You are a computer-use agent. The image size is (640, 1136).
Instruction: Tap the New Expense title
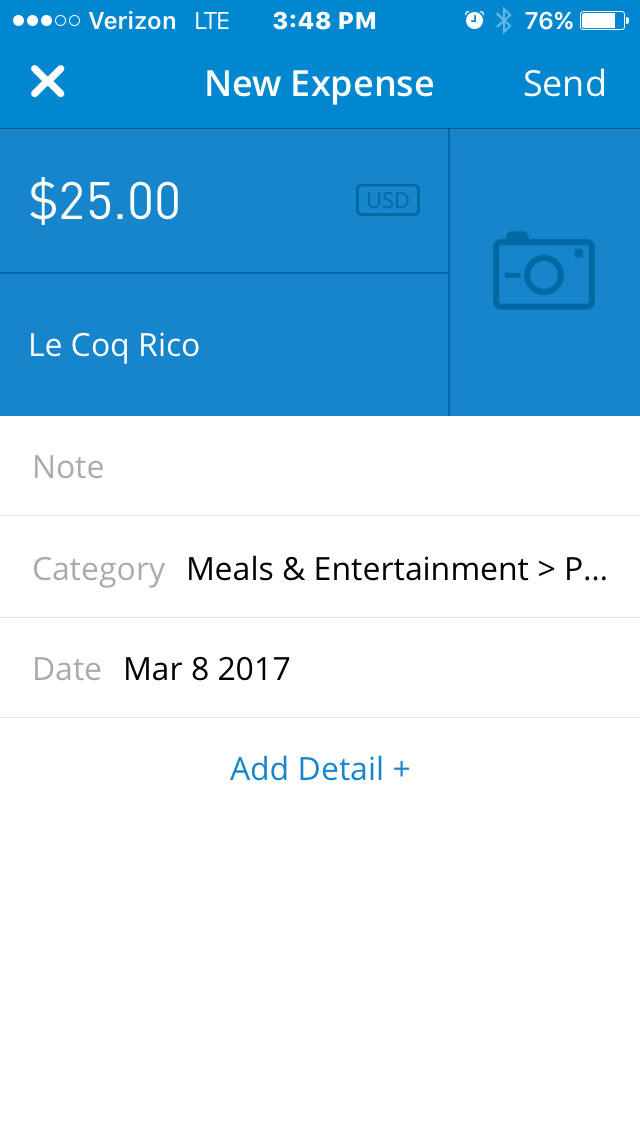pos(319,83)
